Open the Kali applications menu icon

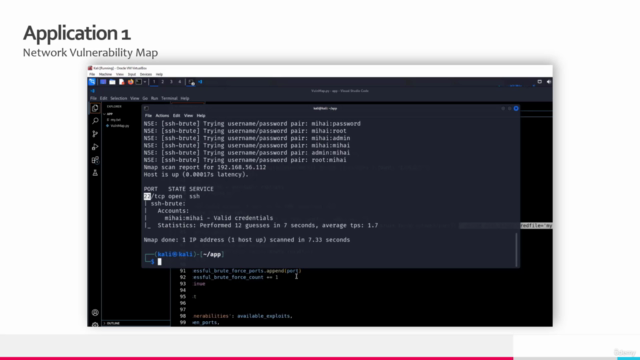pos(92,82)
